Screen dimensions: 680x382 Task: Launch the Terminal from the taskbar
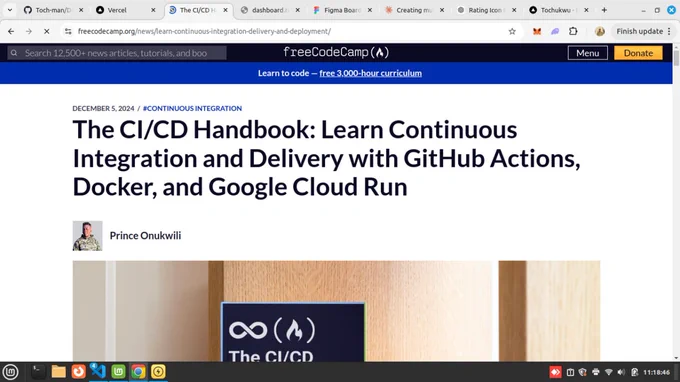38,372
